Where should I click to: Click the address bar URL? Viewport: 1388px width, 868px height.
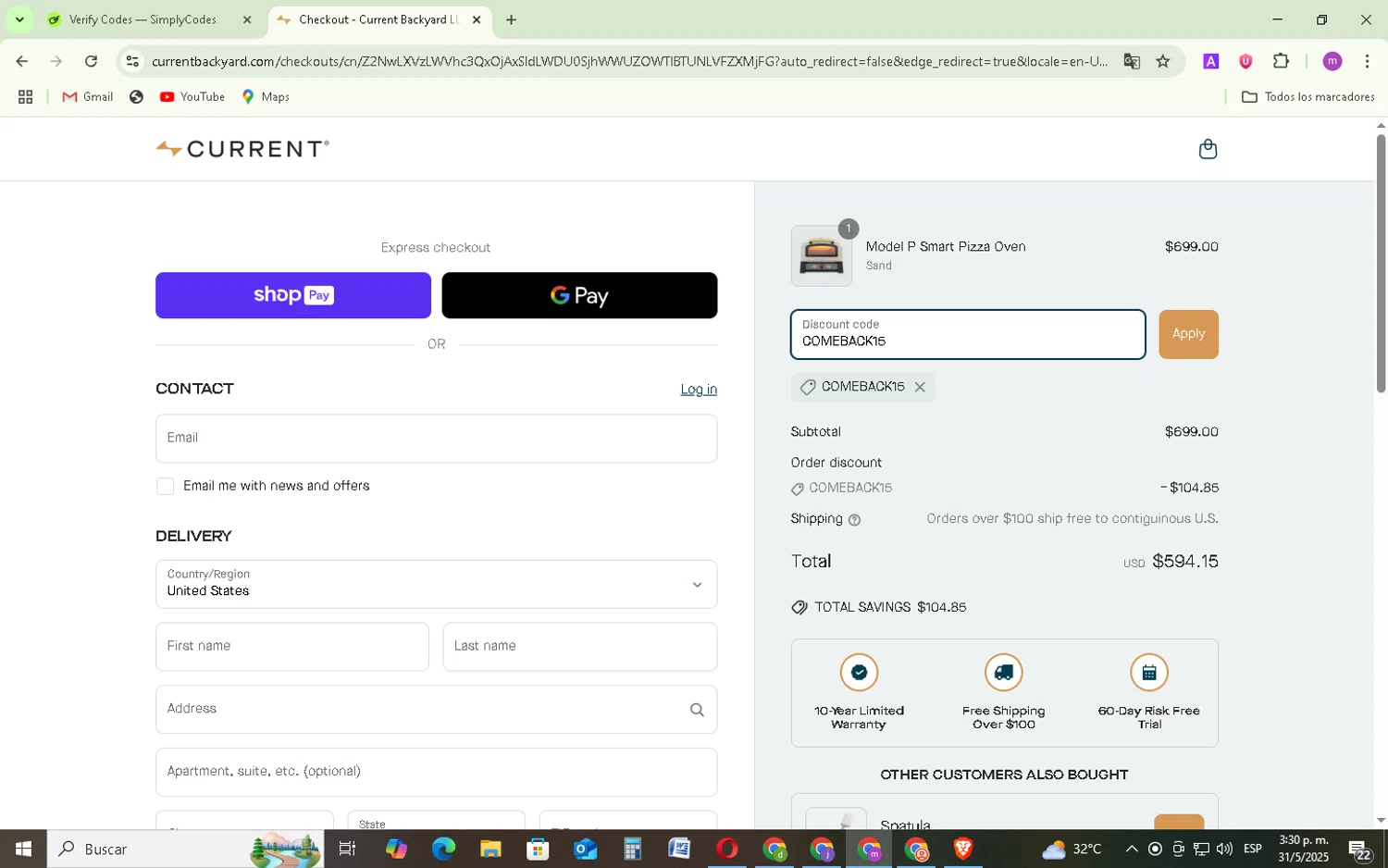tap(629, 61)
